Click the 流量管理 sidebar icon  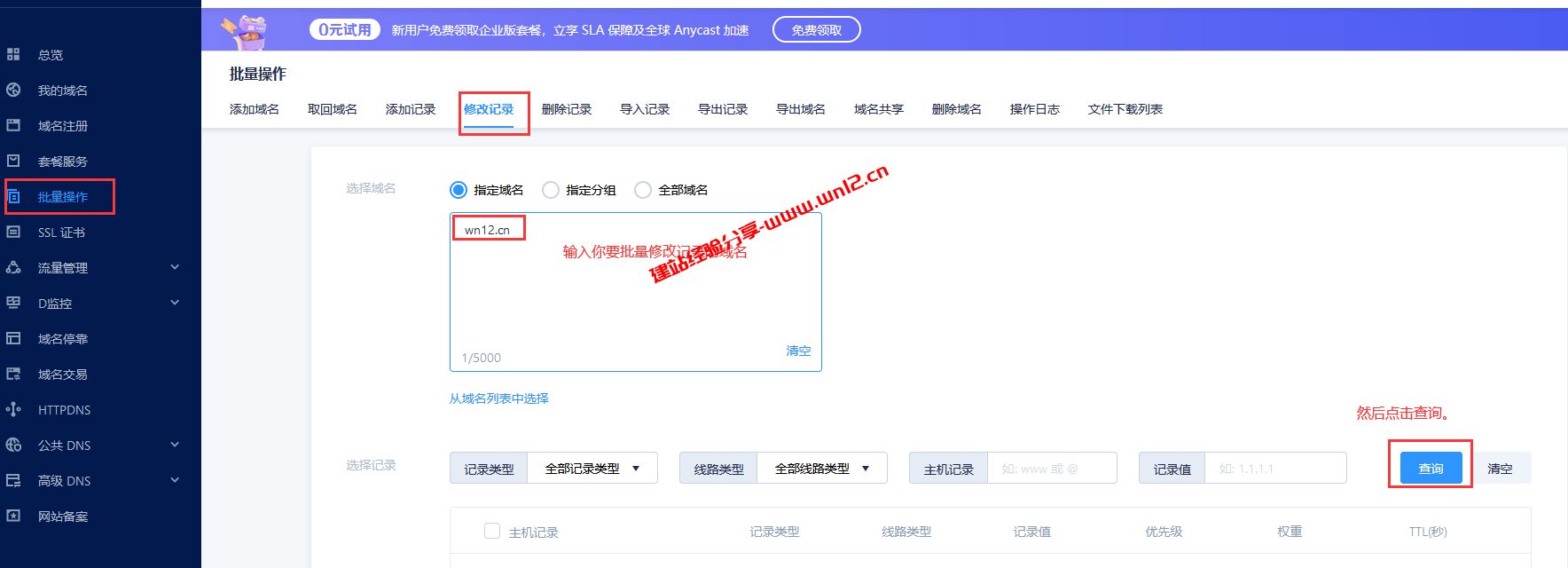[x=13, y=267]
